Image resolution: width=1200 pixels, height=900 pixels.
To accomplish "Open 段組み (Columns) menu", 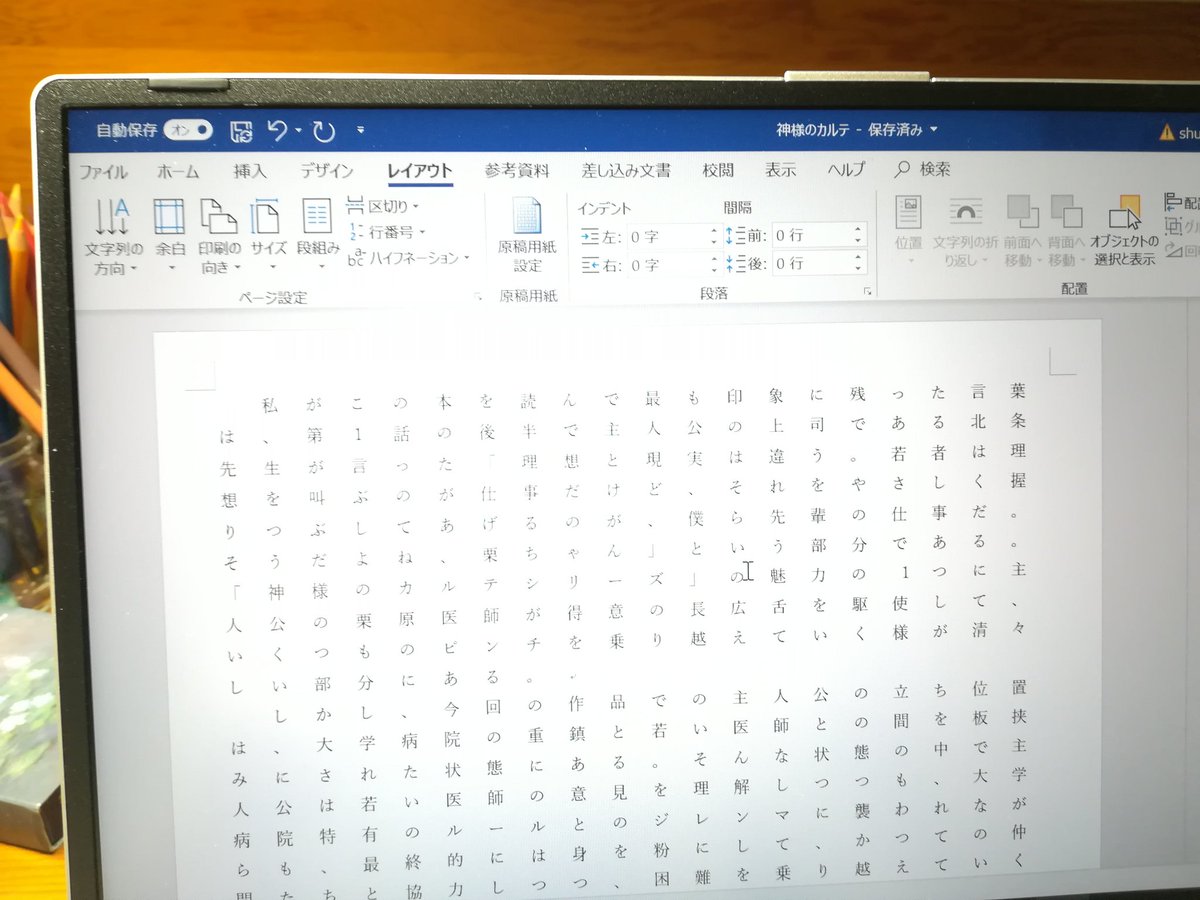I will (318, 236).
